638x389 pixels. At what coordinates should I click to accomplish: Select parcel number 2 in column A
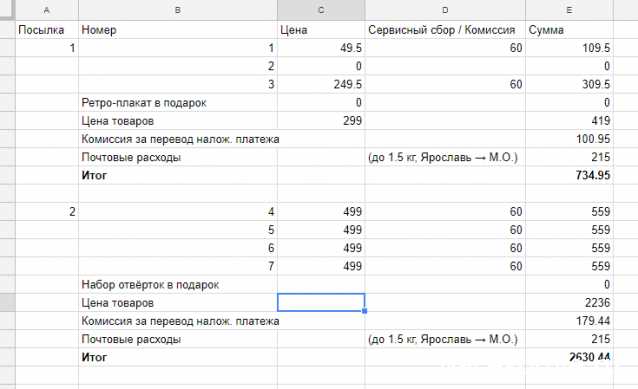pos(47,212)
